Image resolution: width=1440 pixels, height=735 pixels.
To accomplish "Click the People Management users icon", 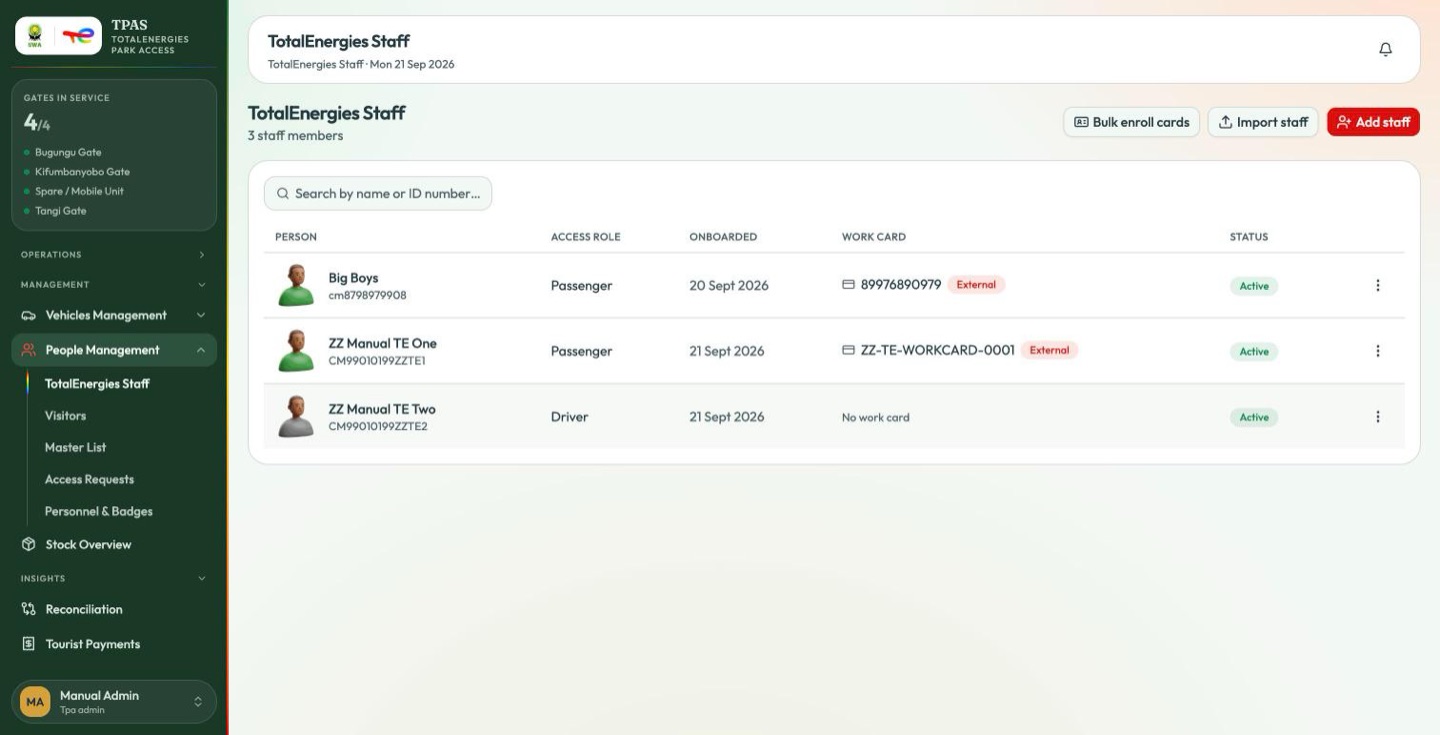I will (x=29, y=350).
